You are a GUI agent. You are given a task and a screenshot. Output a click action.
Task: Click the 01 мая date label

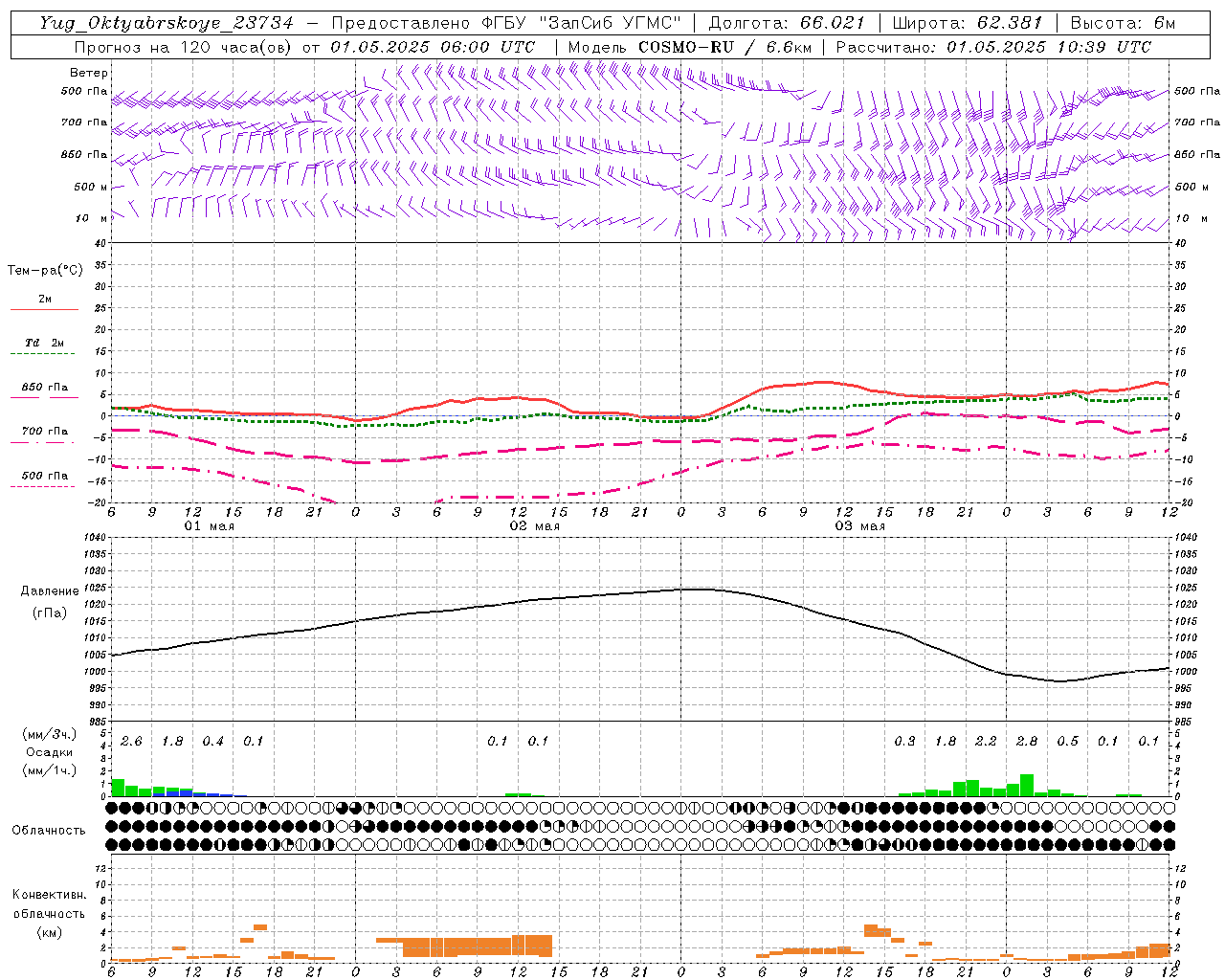tap(210, 526)
